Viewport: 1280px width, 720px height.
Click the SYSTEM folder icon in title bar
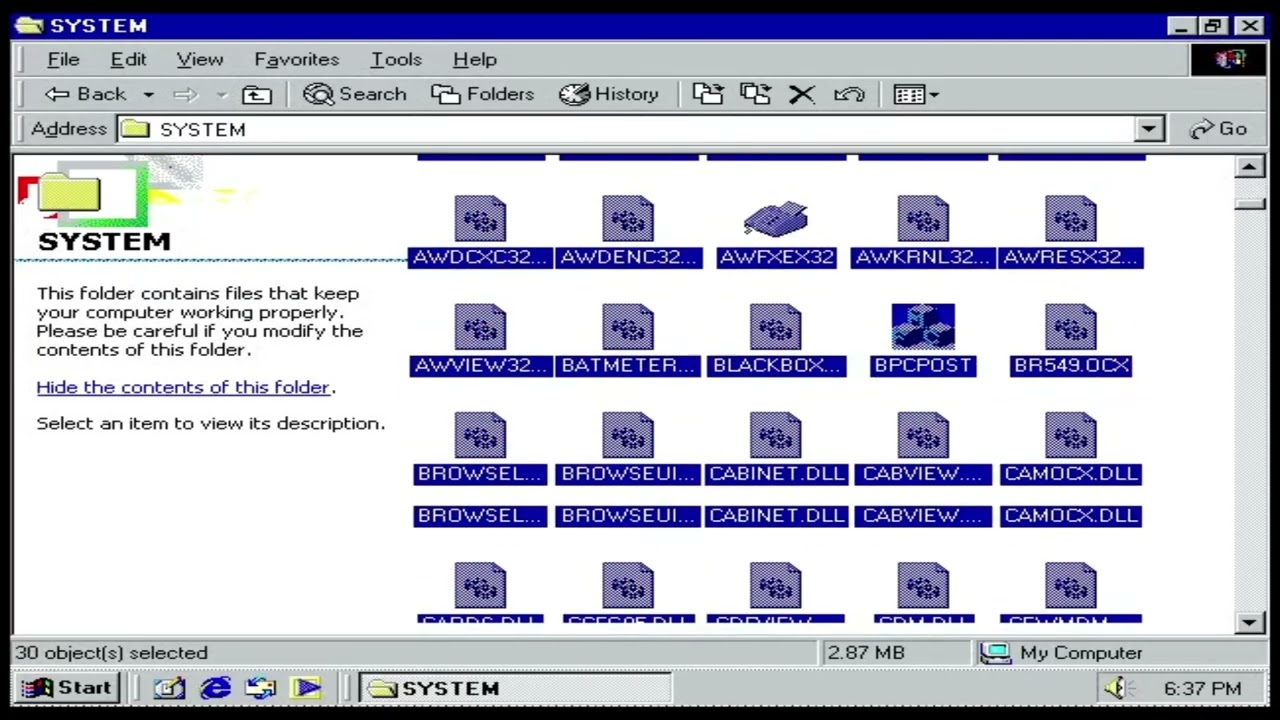pos(30,25)
